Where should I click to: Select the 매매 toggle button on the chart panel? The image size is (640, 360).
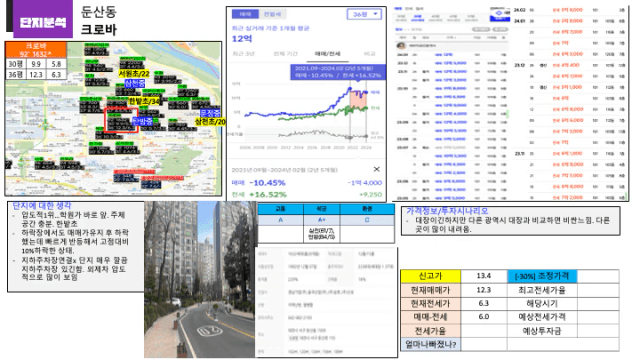click(x=245, y=14)
